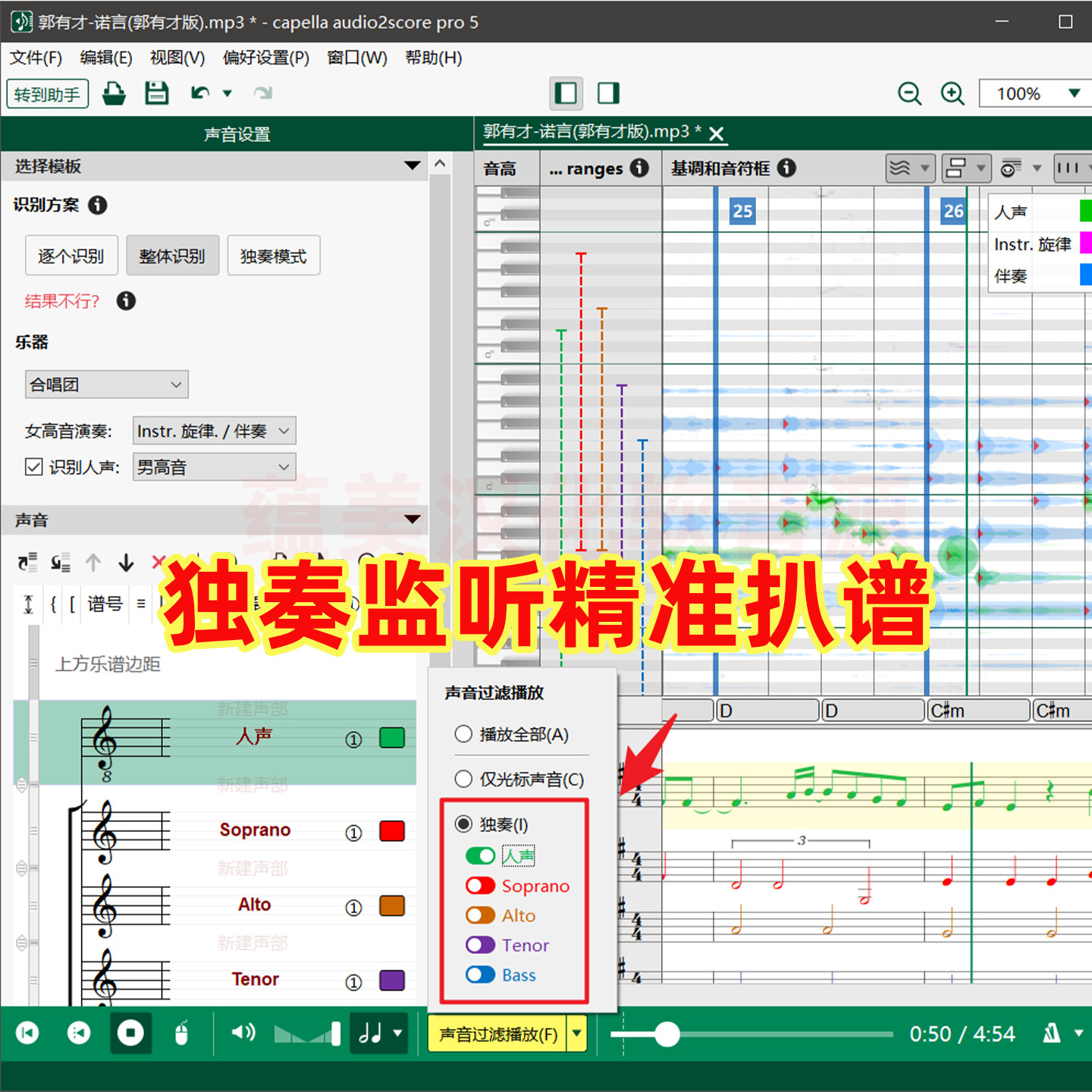Click the 结果不行? link
This screenshot has height=1092, width=1092.
tap(62, 301)
